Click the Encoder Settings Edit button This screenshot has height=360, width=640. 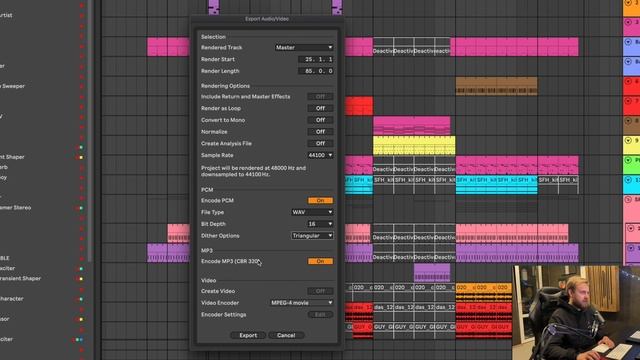coord(320,315)
